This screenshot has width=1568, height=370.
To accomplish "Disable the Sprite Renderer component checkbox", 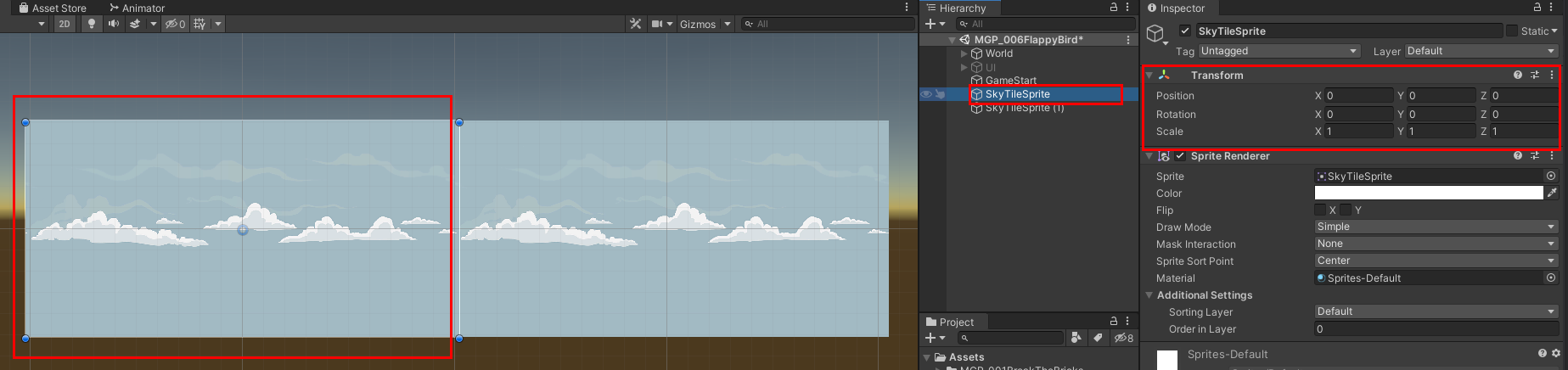I will pos(1180,156).
